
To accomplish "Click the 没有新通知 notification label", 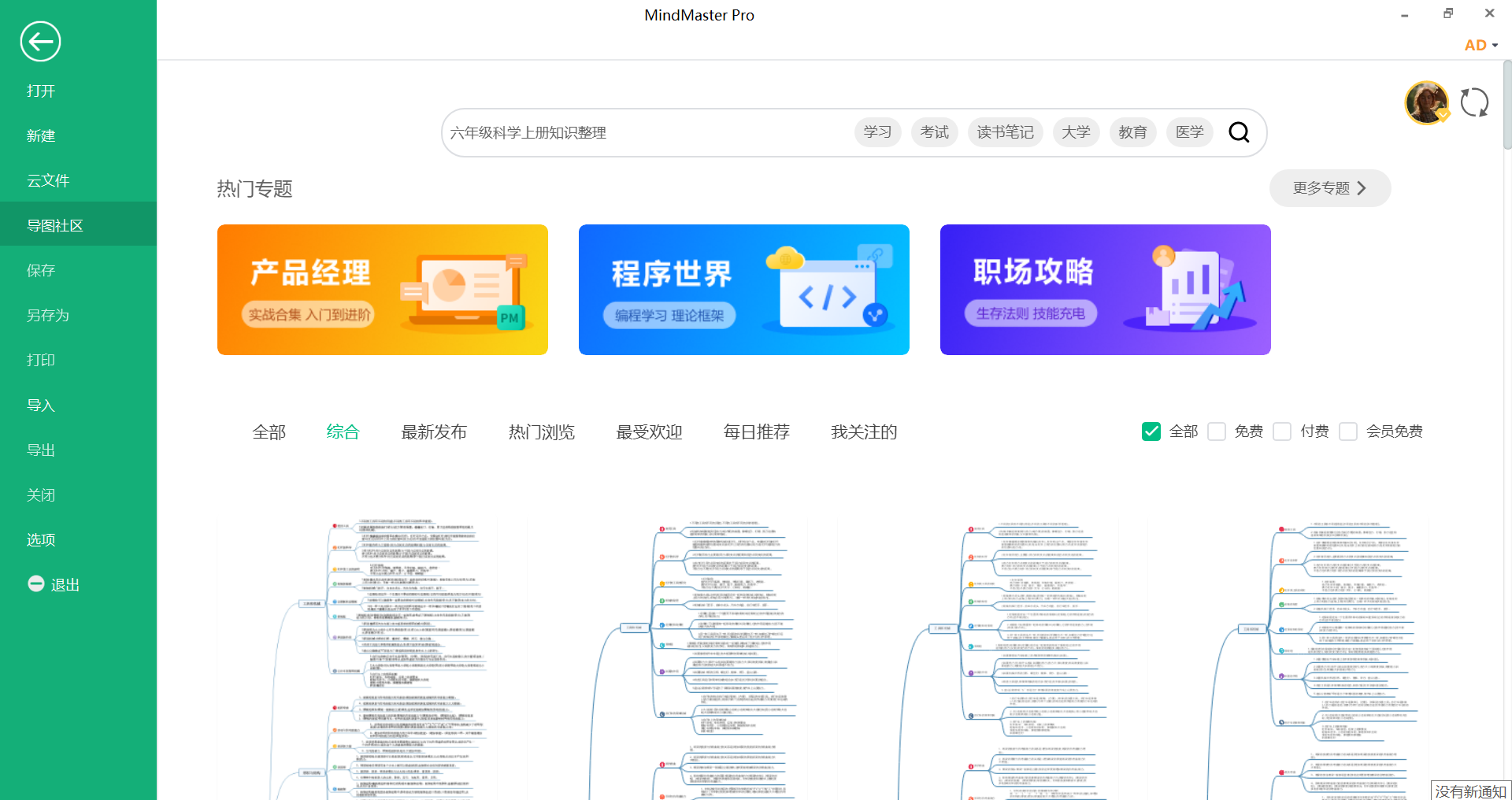I will 1470,791.
